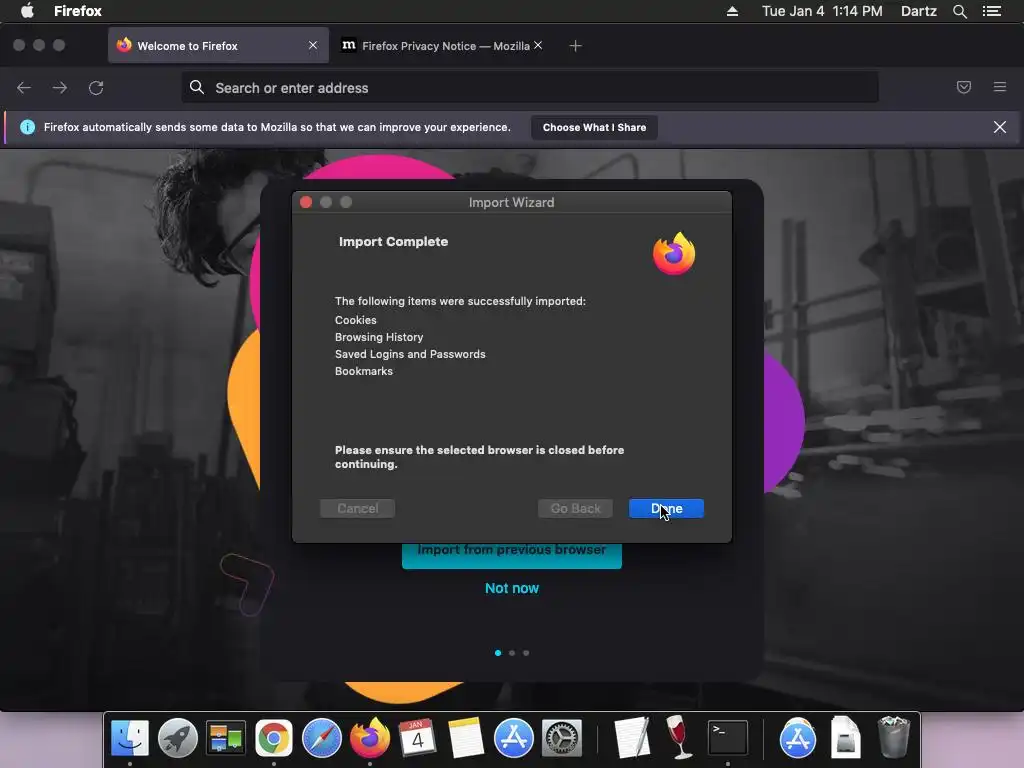Click the Cookies imported item text
Screen dimensions: 1024x768
coord(356,320)
